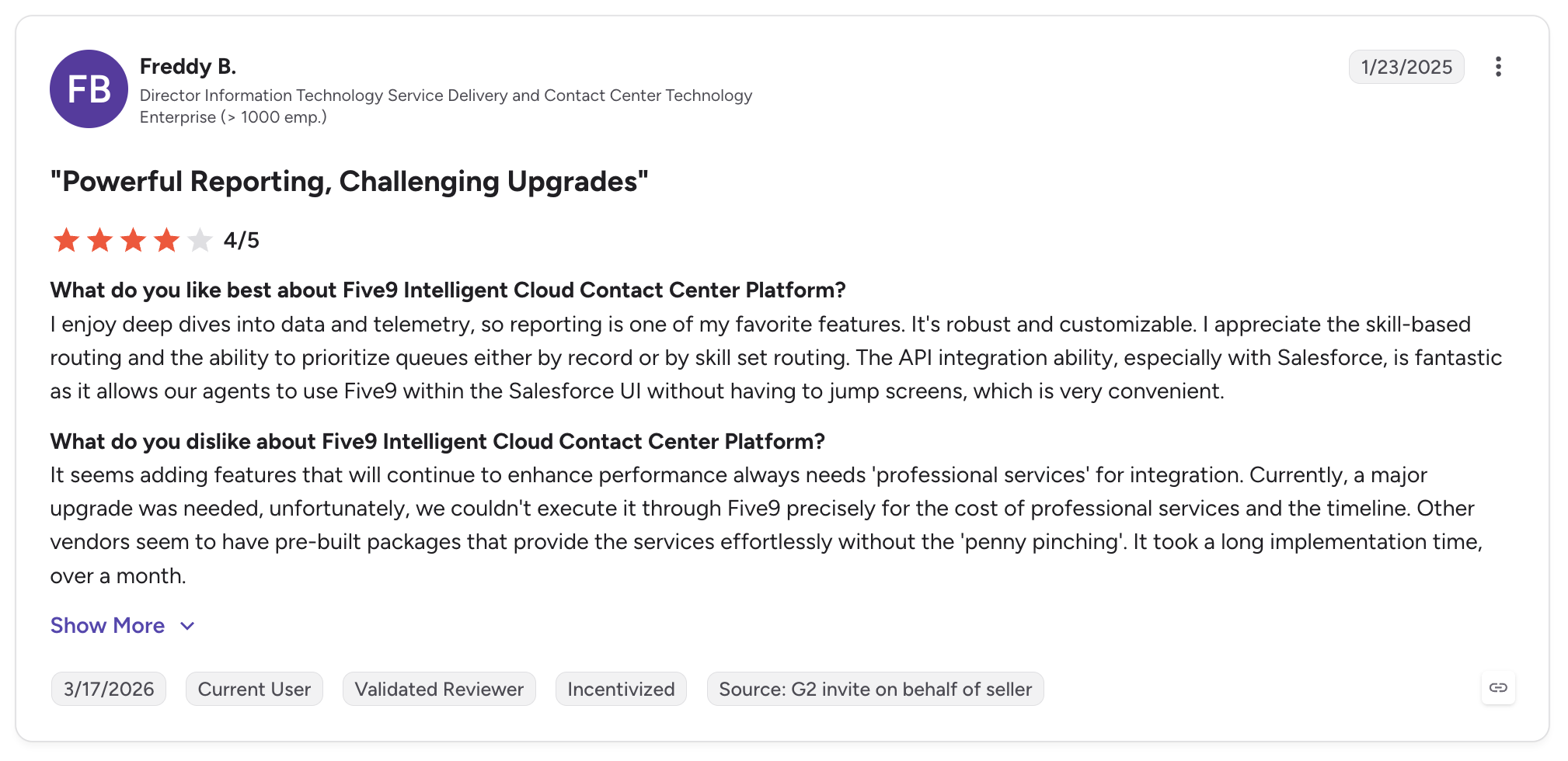Click the Enterprise (> 1000 emp.) company size text
This screenshot has height=761, width=1568.
[x=233, y=117]
